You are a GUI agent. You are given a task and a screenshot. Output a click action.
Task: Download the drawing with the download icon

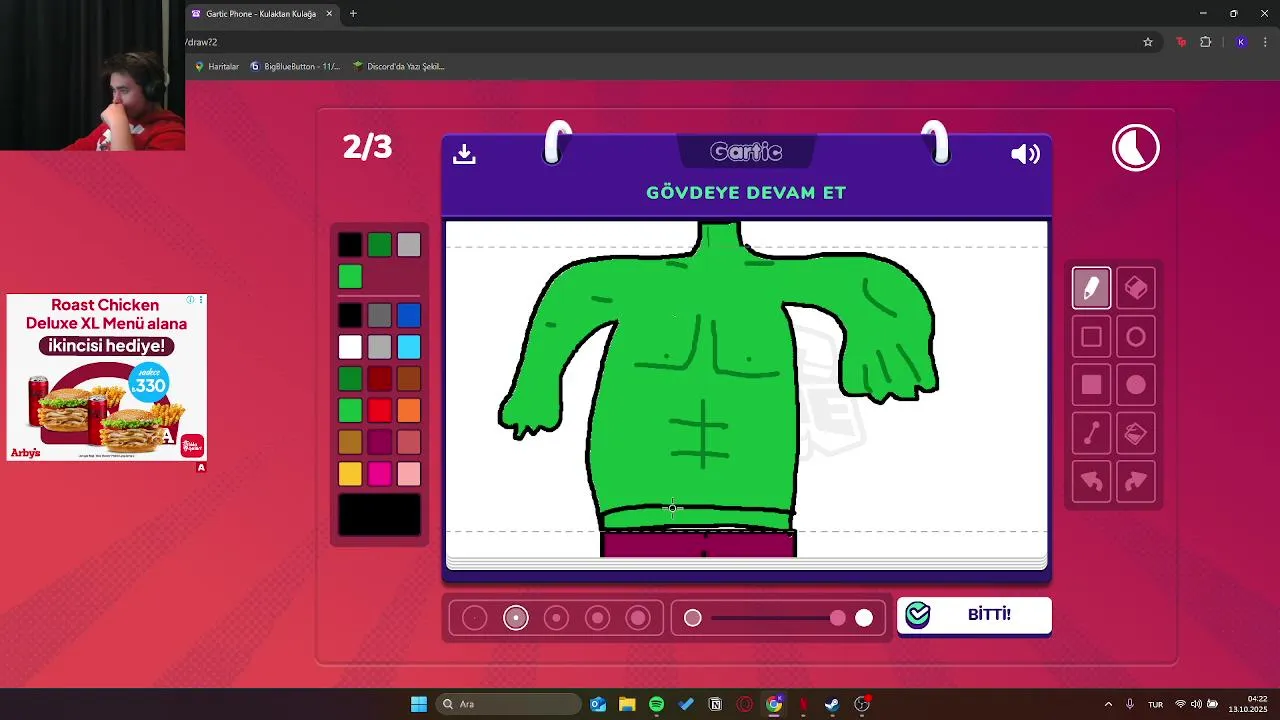coord(464,154)
